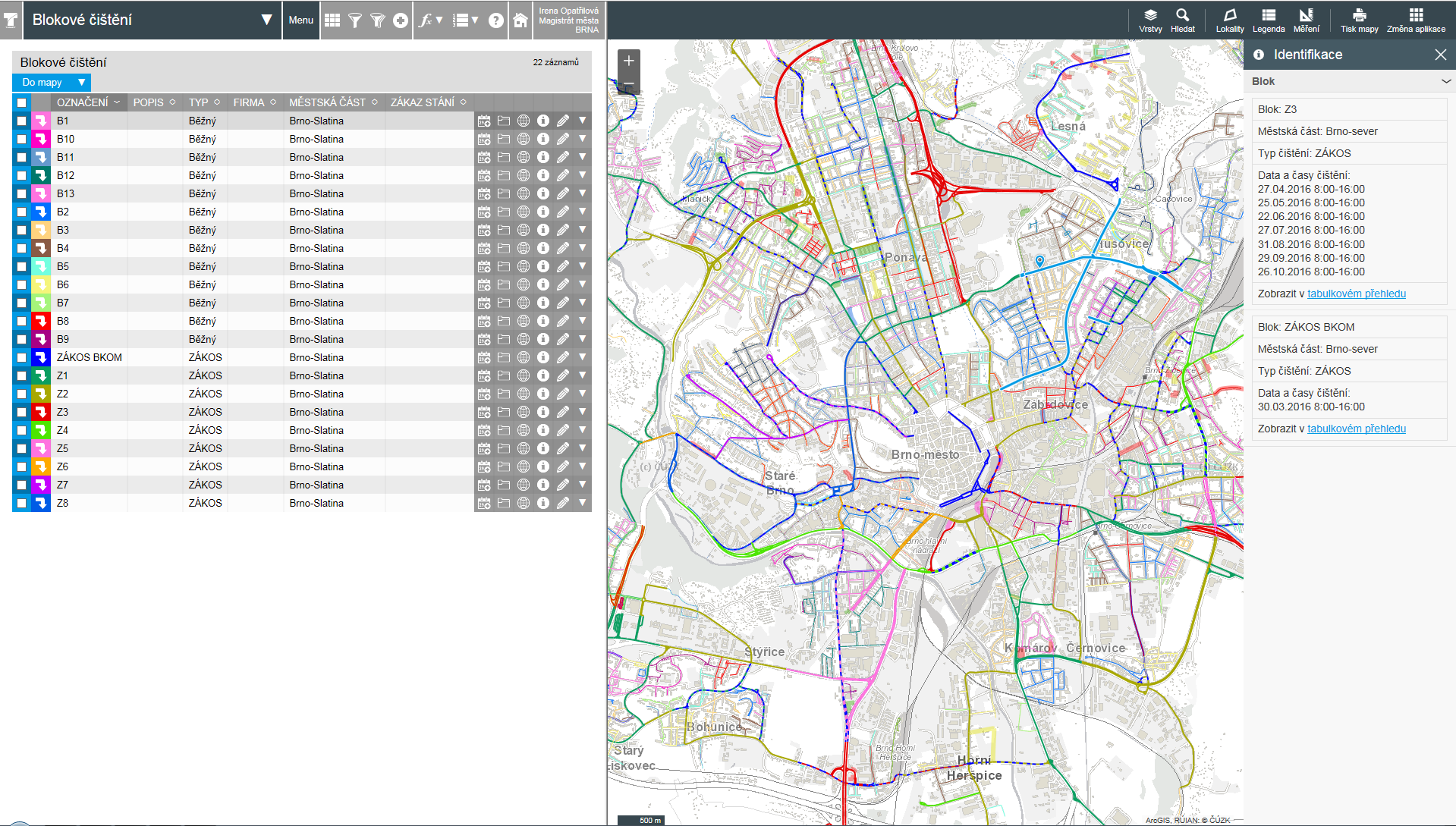Activate Měření measuring tool
The height and width of the screenshot is (826, 1456).
click(1307, 20)
